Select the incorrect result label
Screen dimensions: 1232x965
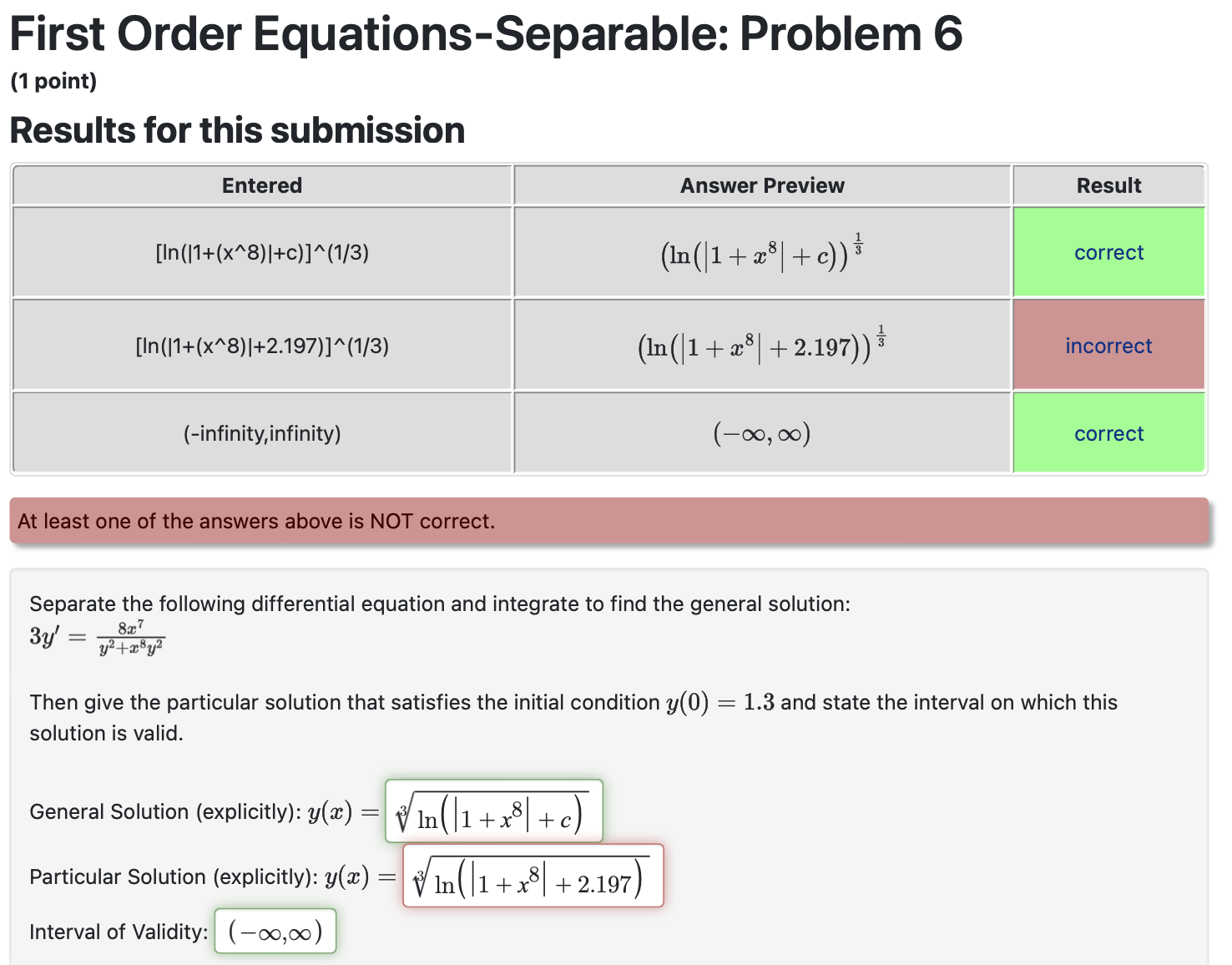[1108, 346]
